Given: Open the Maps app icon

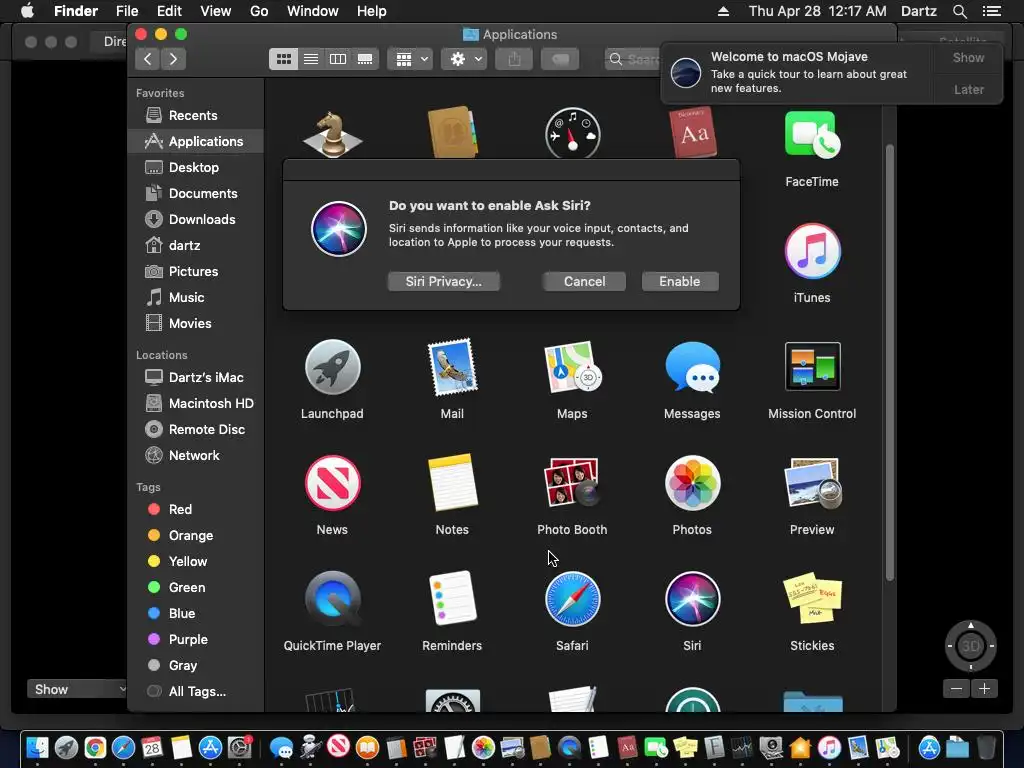Looking at the screenshot, I should [572, 367].
